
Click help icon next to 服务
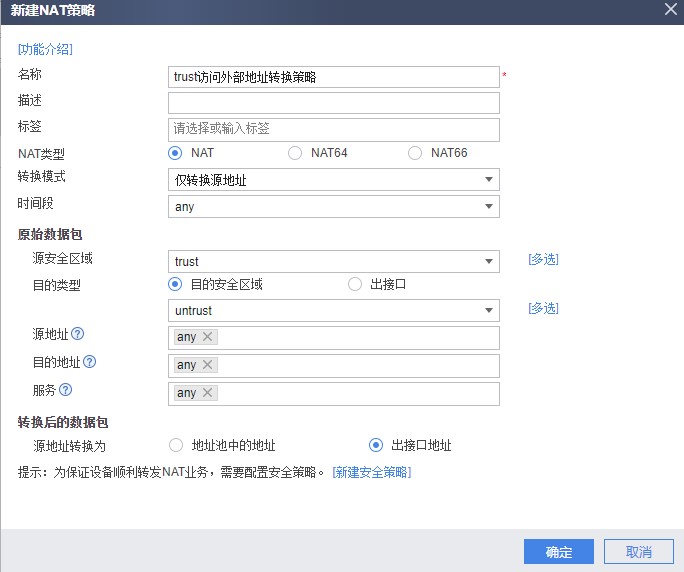65,390
